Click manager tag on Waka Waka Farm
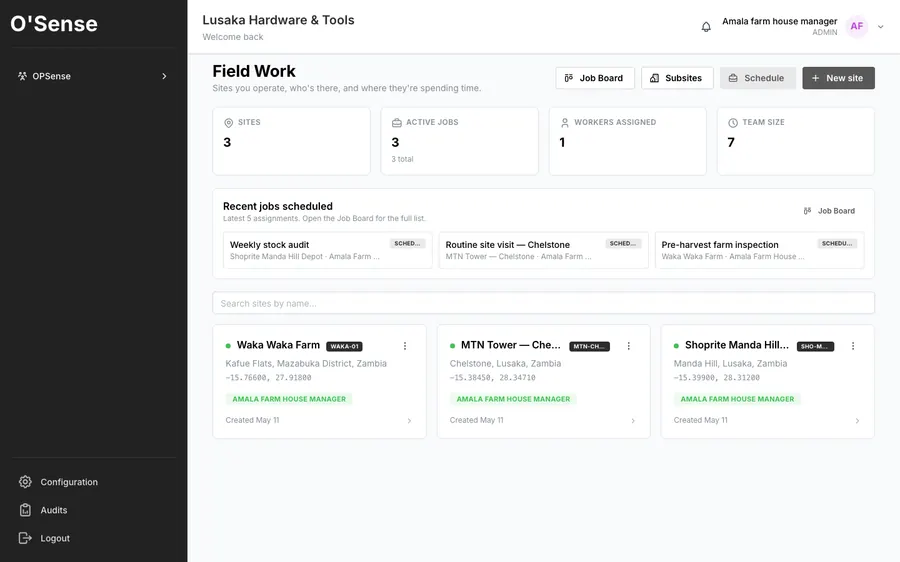900x562 pixels. (x=289, y=399)
